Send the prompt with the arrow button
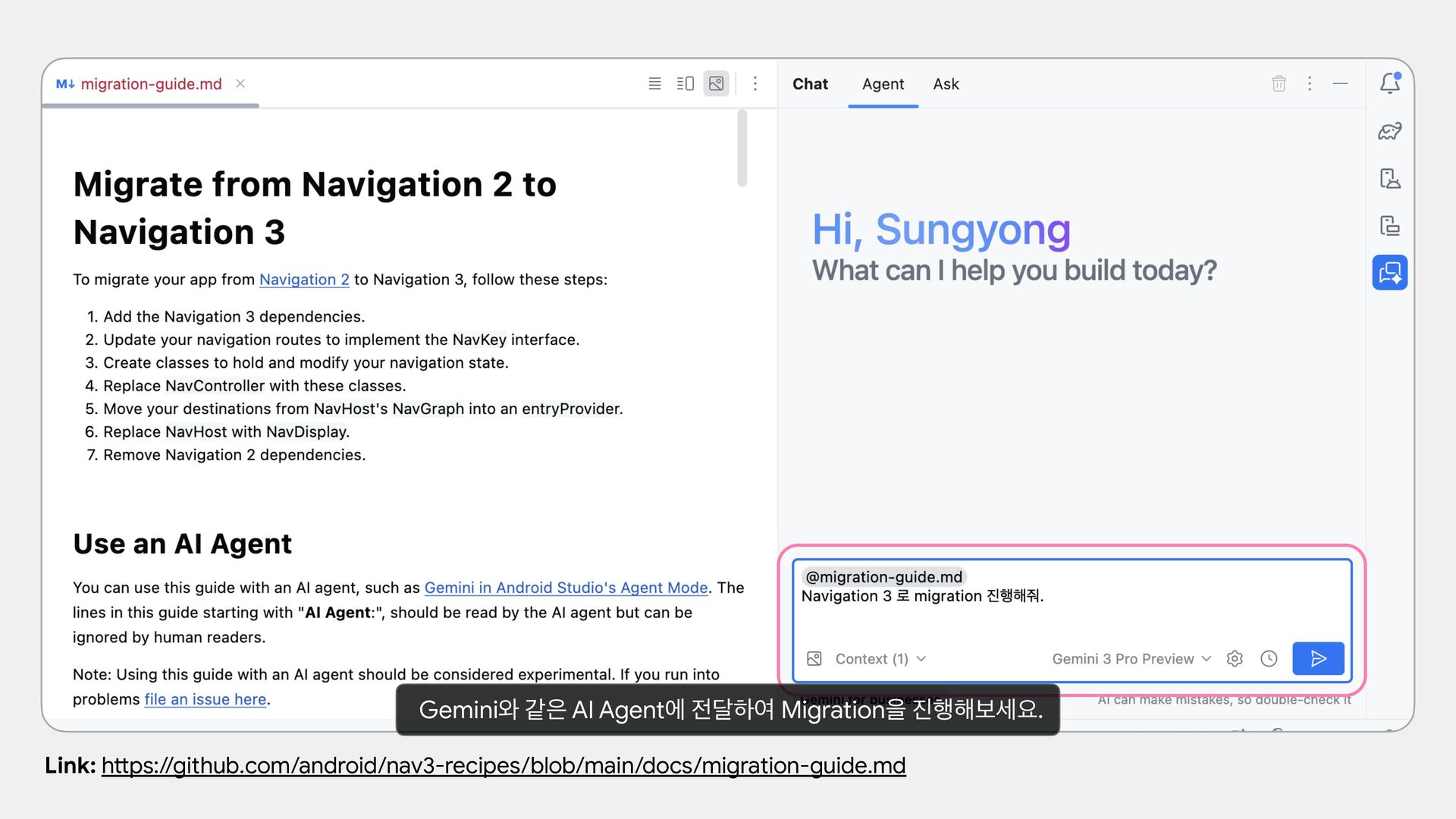1456x819 pixels. (x=1318, y=658)
